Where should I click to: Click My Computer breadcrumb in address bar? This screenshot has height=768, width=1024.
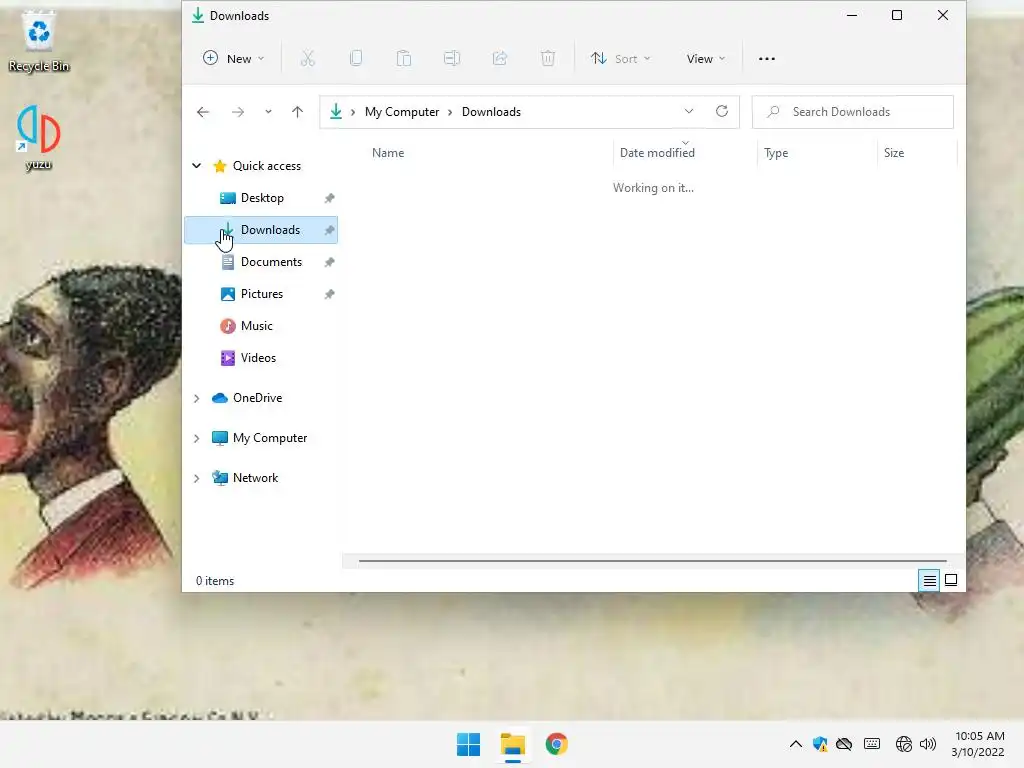(402, 112)
